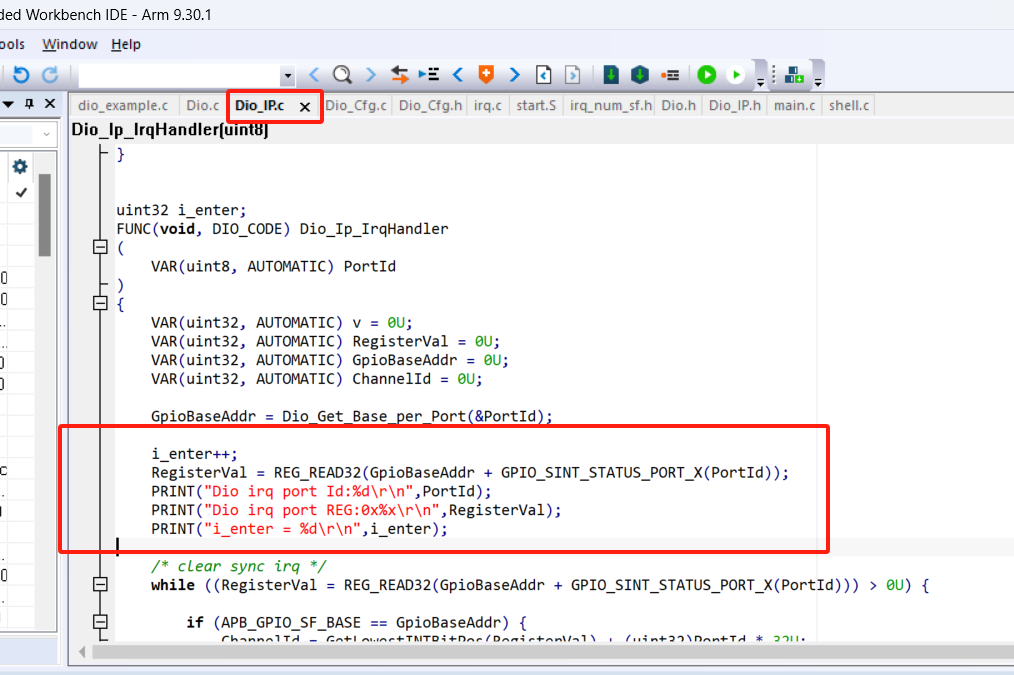Open the workspace configuration combo box
The height and width of the screenshot is (675, 1014).
tap(46, 134)
